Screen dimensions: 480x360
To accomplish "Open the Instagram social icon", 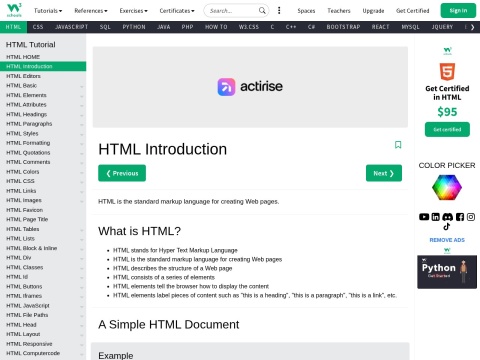I will click(471, 217).
